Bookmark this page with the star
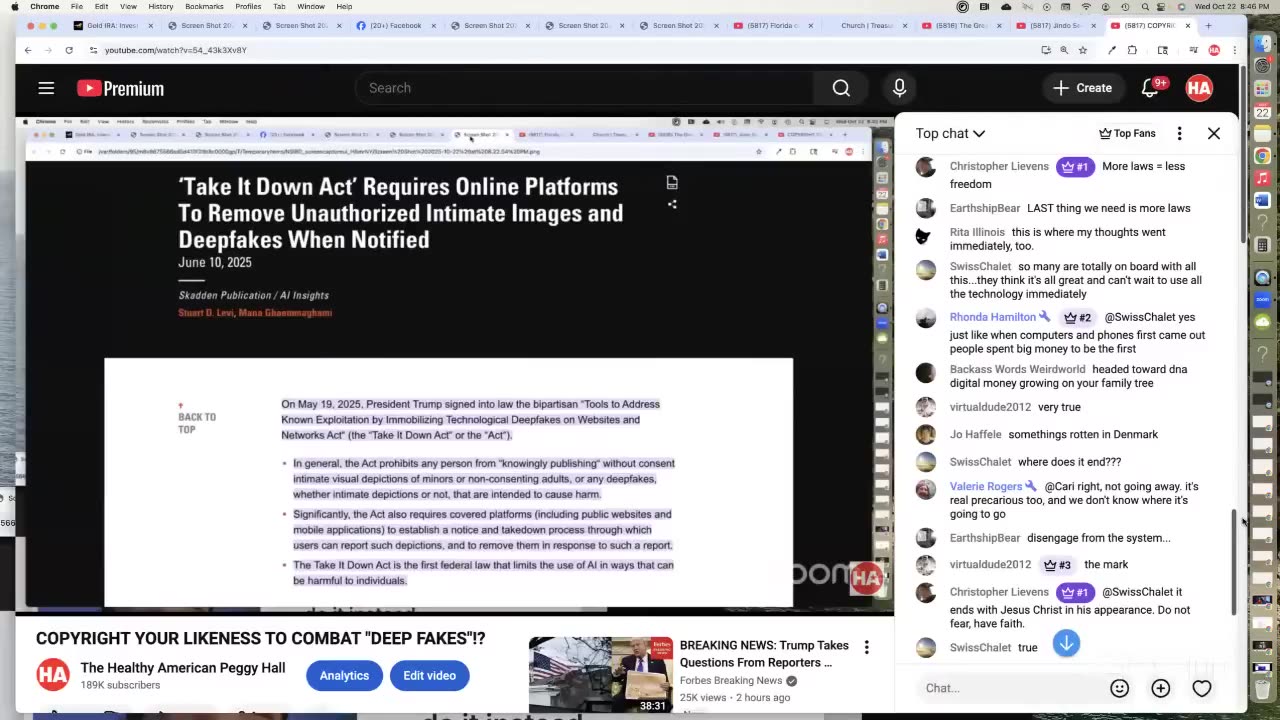This screenshot has width=1280, height=720. [x=1082, y=50]
